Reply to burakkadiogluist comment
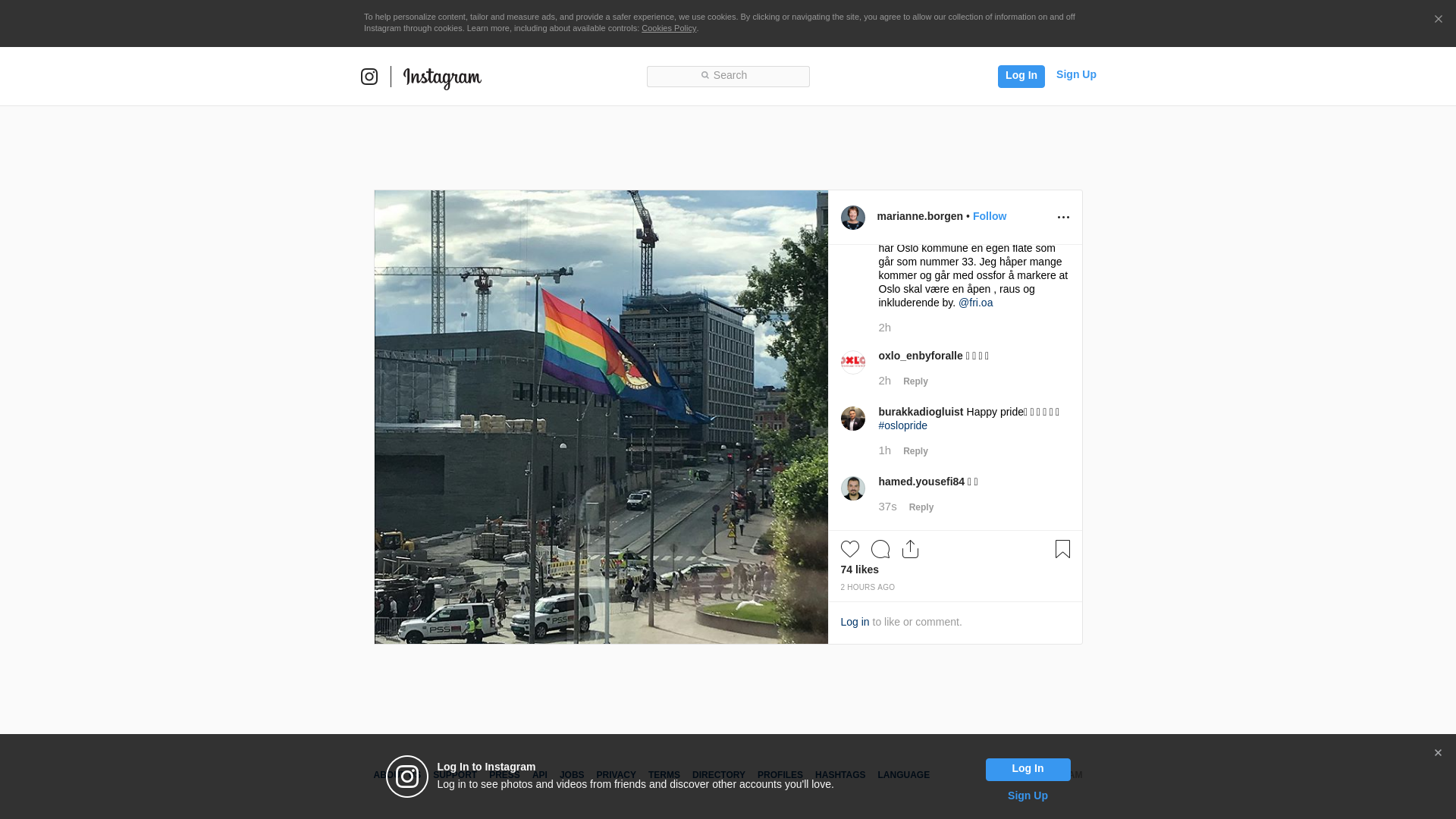The height and width of the screenshot is (819, 1456). click(915, 451)
